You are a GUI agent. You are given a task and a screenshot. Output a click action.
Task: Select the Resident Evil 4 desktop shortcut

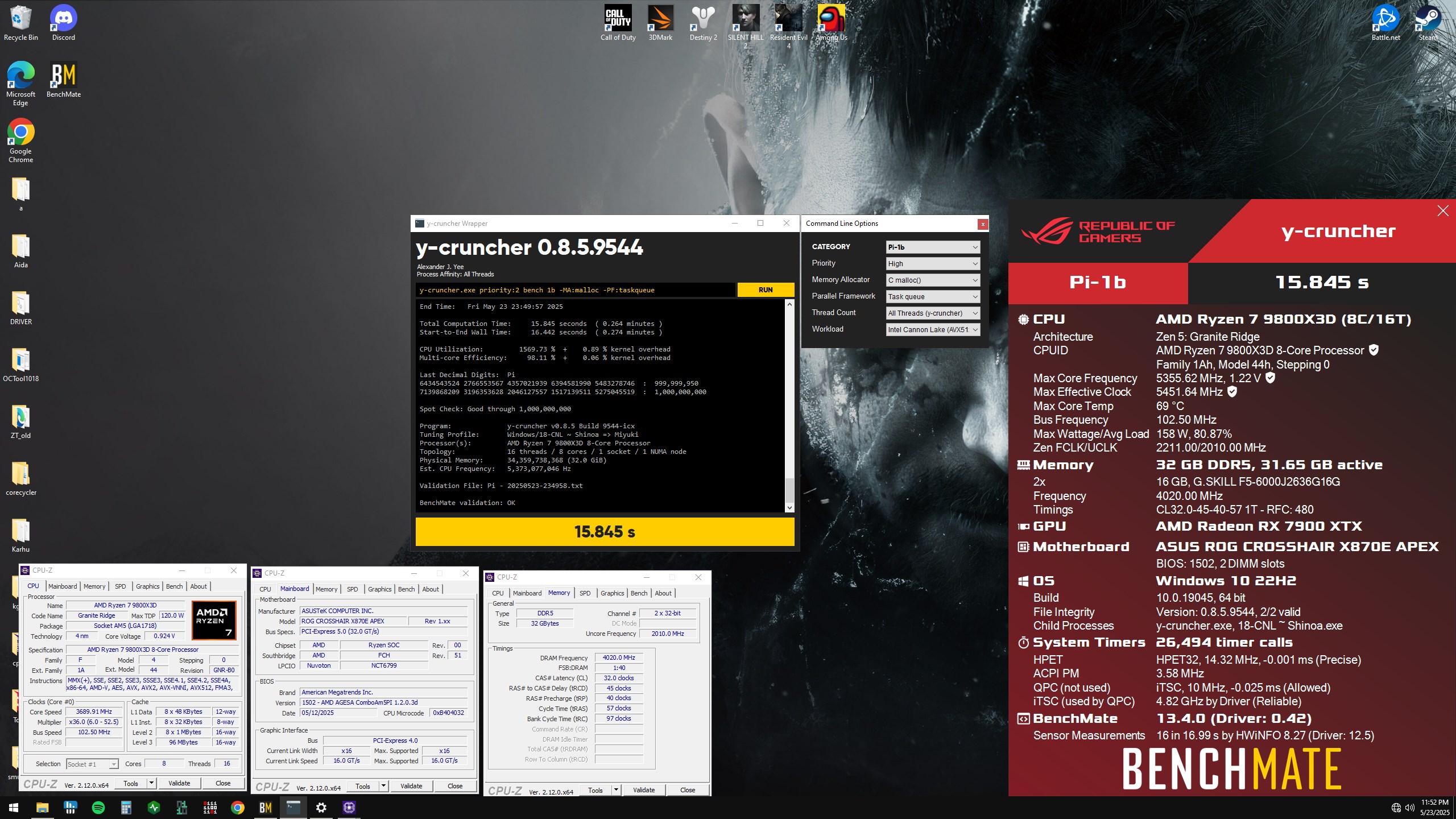click(788, 27)
